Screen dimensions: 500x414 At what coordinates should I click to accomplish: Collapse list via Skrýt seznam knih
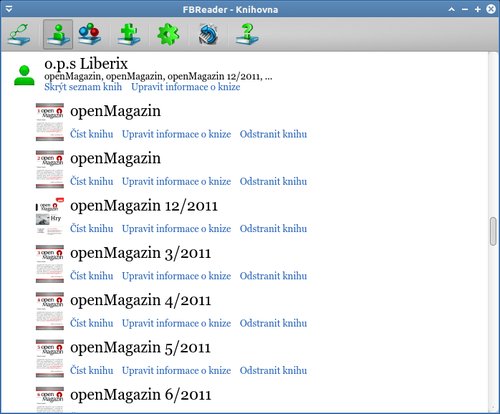(x=83, y=87)
